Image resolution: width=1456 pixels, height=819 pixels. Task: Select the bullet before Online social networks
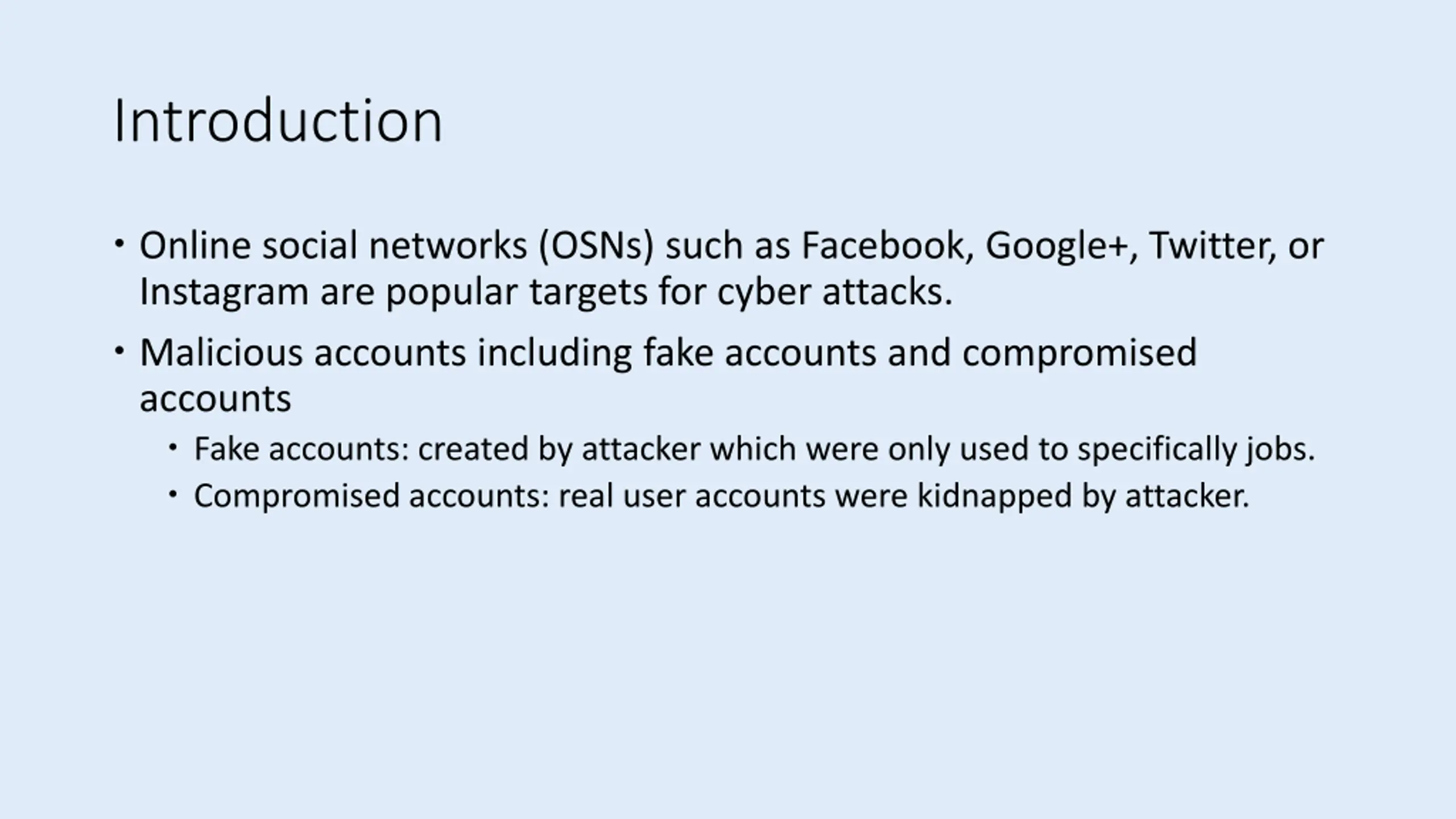pyautogui.click(x=119, y=245)
